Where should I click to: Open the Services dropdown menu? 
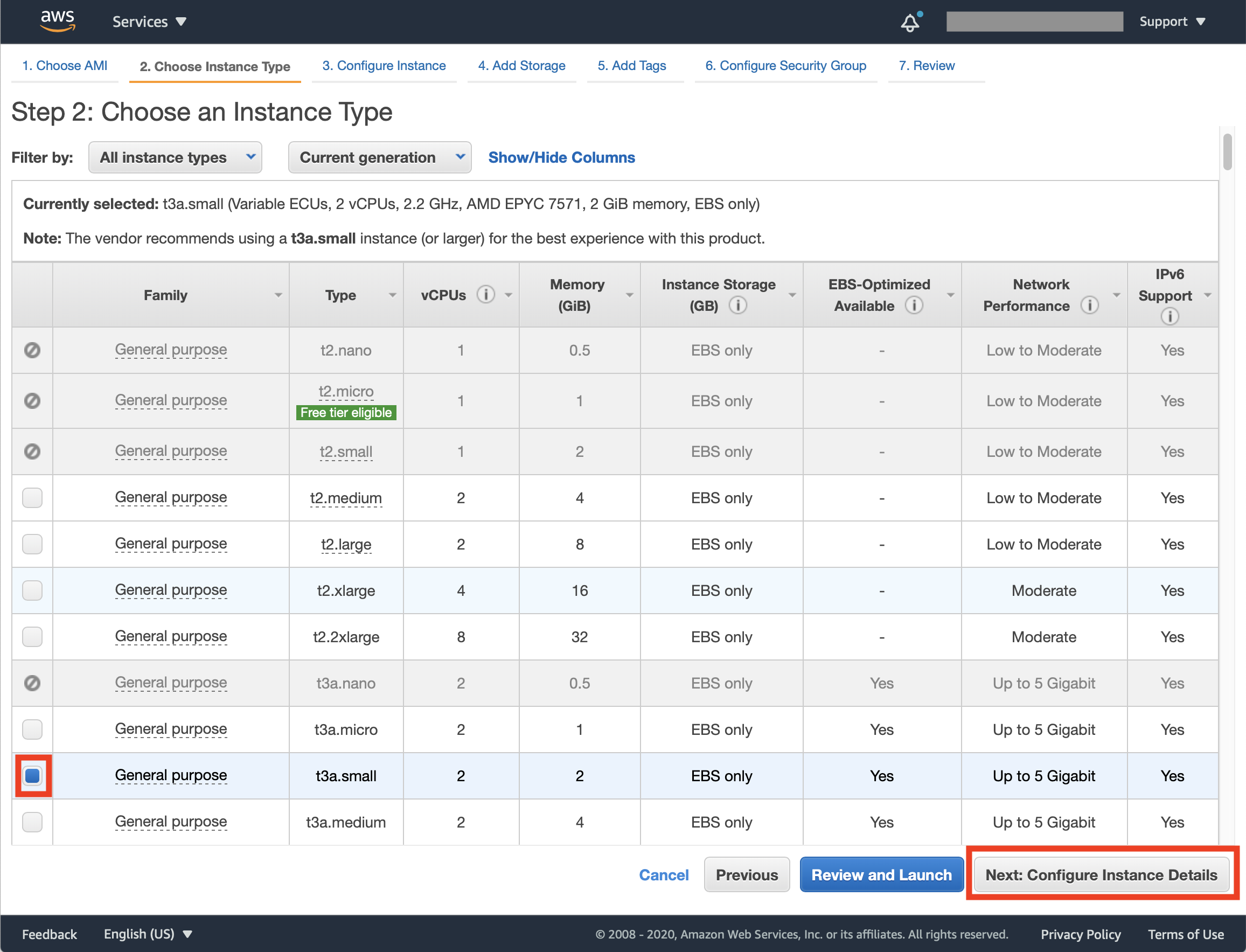tap(149, 22)
